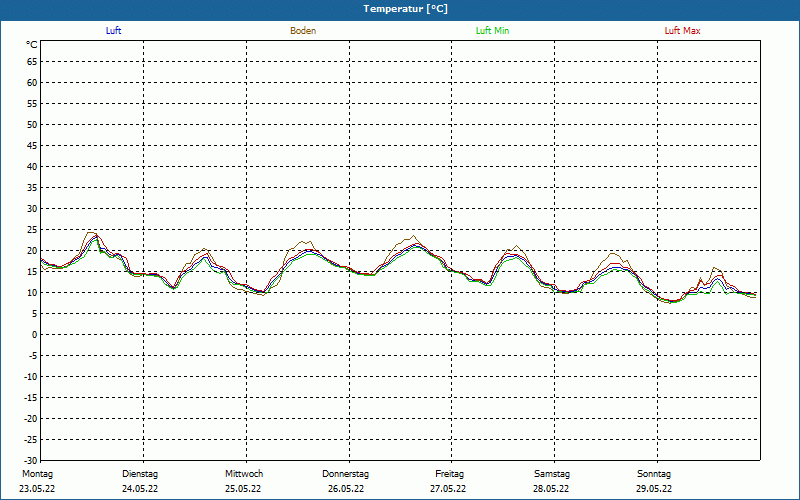Click the brown Boden legend label
Screen dimensions: 800x500
coord(303,31)
